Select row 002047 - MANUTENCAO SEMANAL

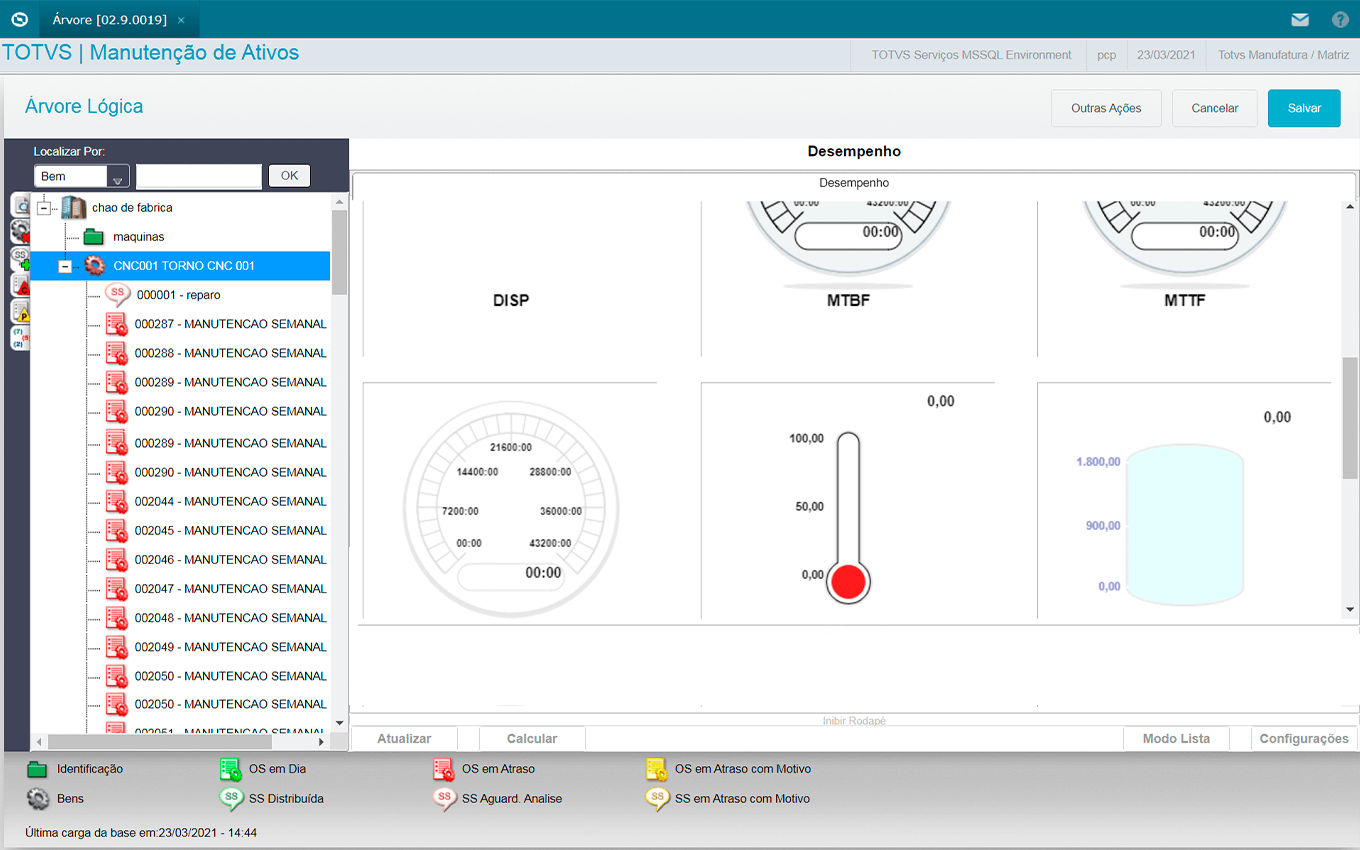coord(231,588)
